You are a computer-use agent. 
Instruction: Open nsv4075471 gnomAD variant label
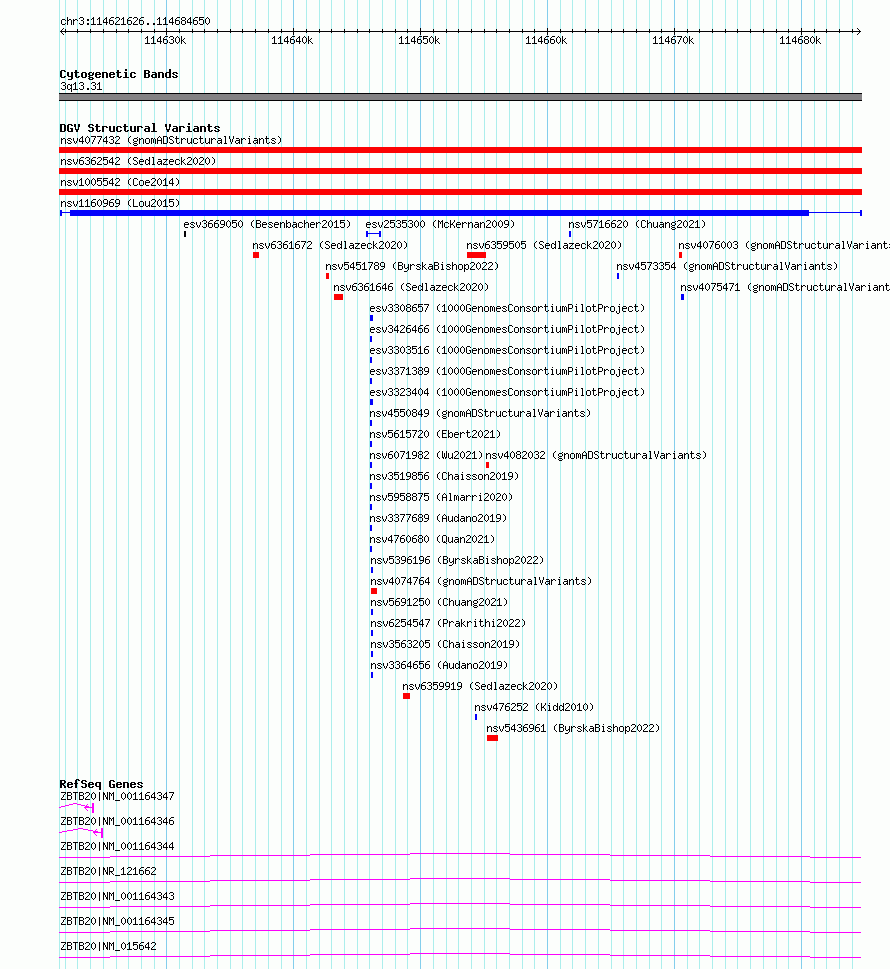[785, 287]
